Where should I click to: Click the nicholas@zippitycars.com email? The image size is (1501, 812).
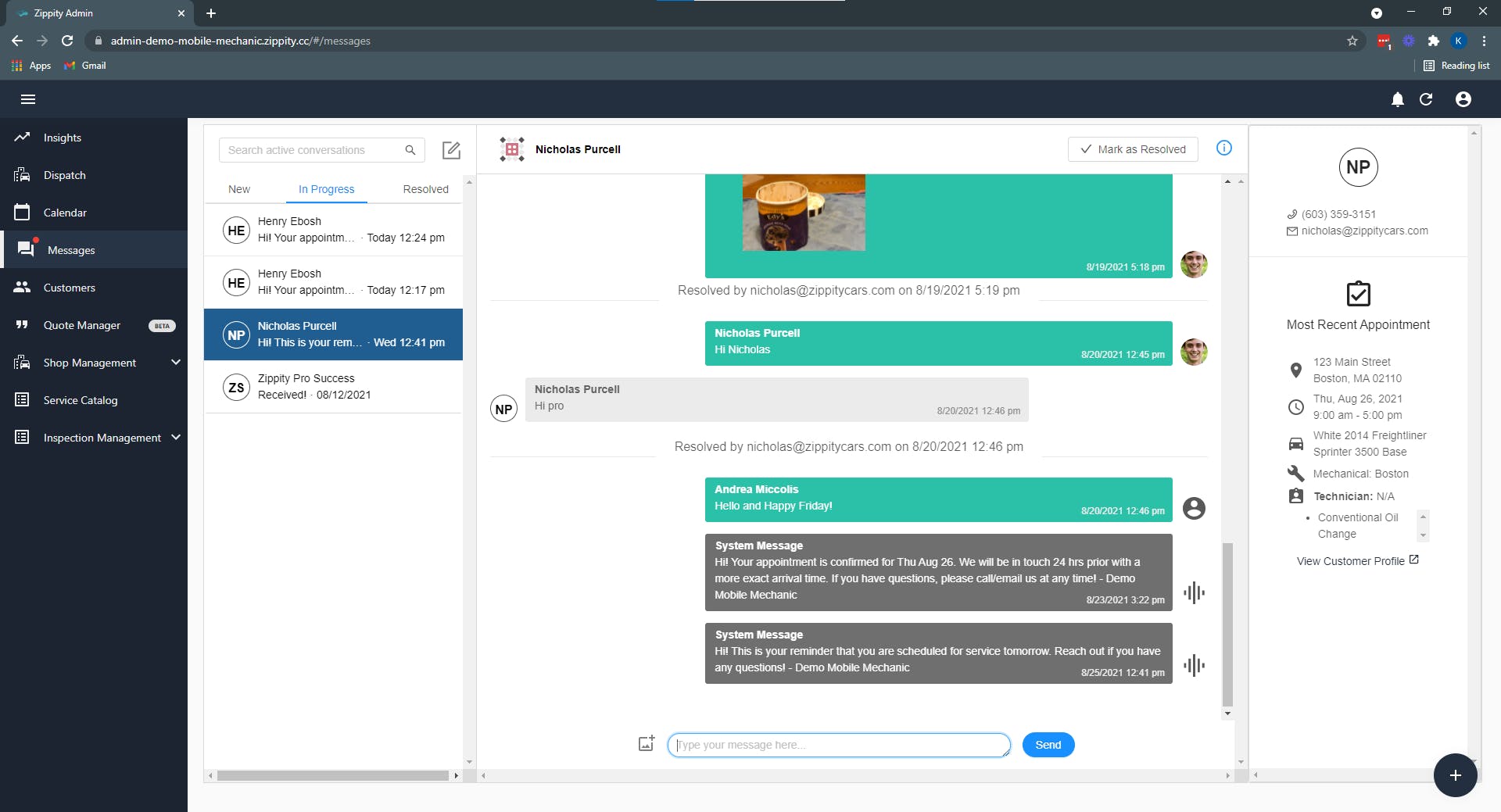1364,231
